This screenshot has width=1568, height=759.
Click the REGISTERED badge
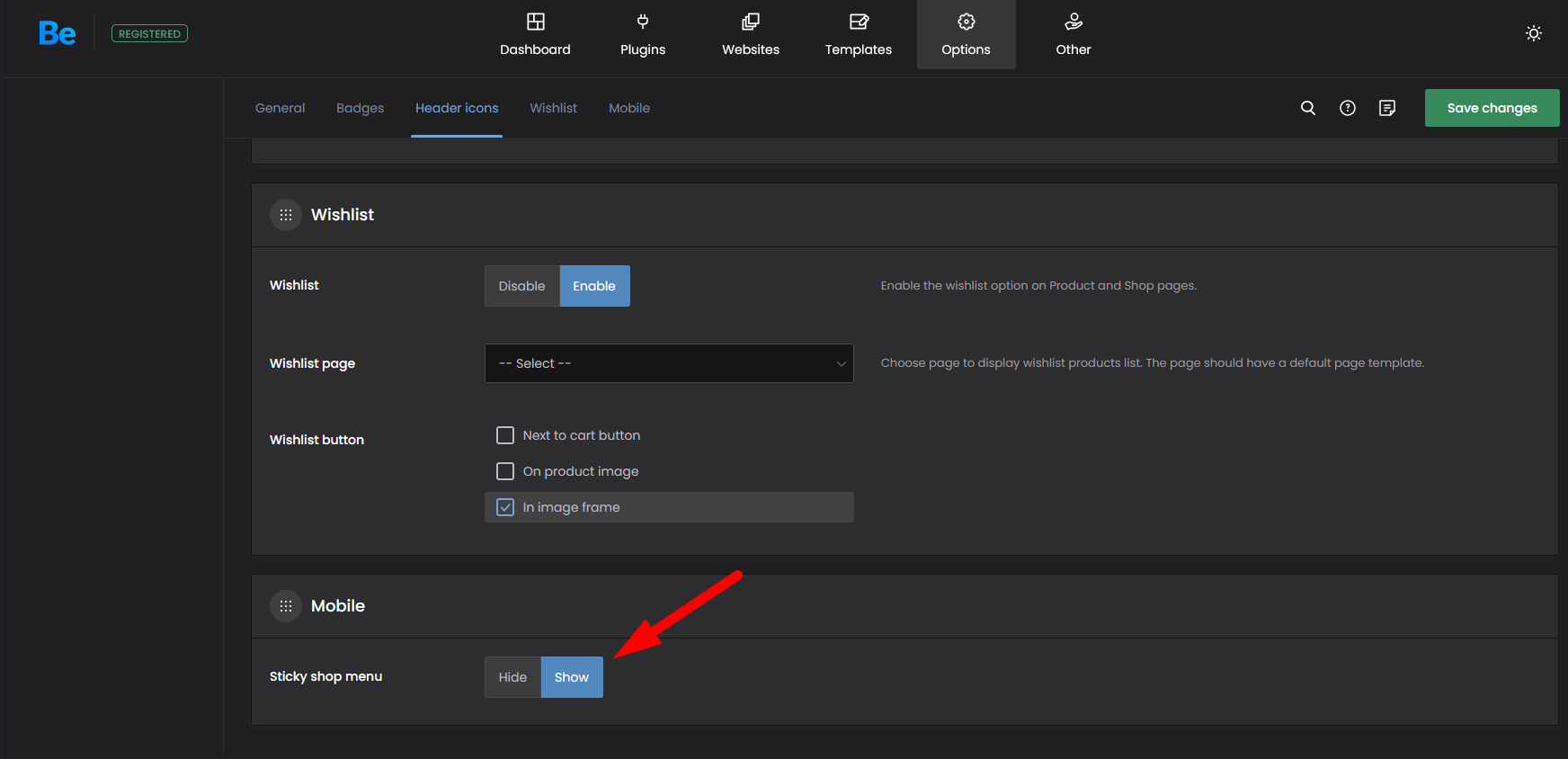pyautogui.click(x=149, y=34)
